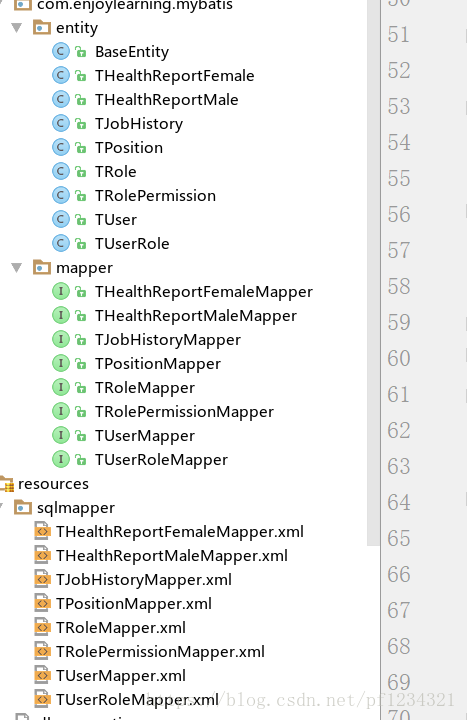The width and height of the screenshot is (467, 720).
Task: Open TRoleMapper.xml file
Action: tap(121, 628)
